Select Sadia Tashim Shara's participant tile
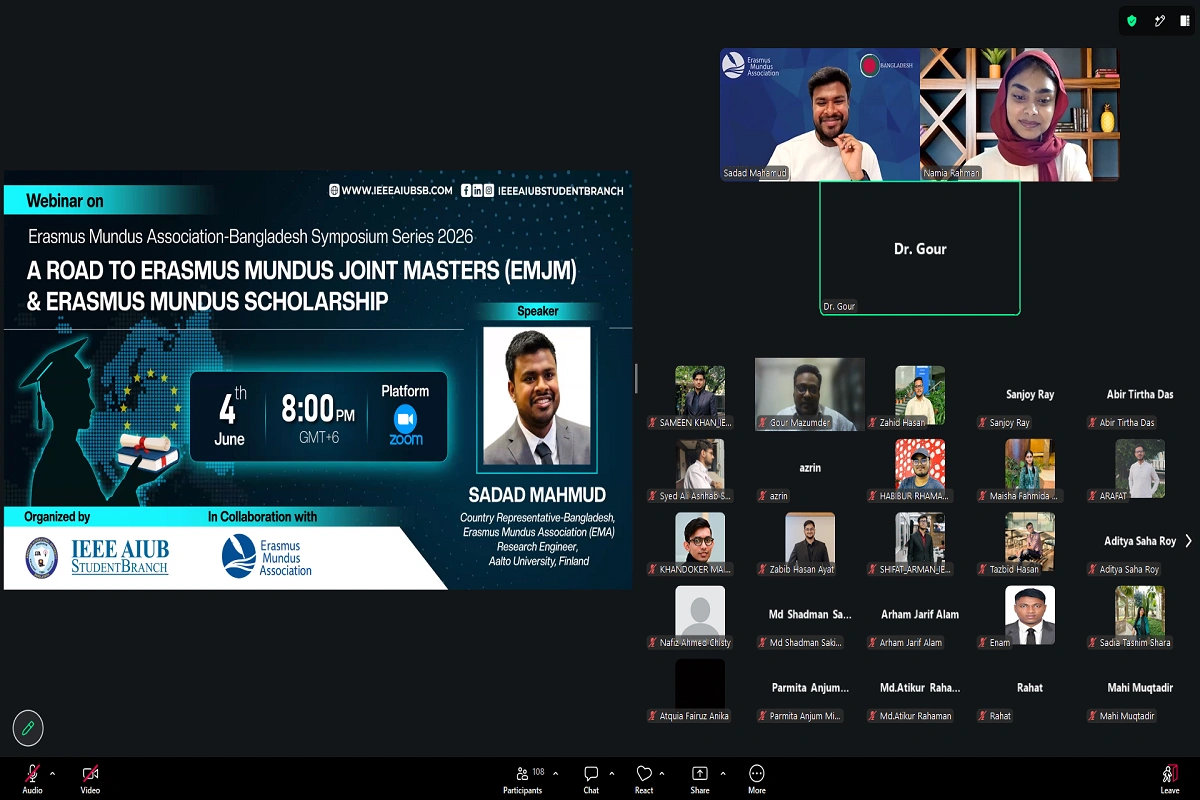 tap(1140, 616)
